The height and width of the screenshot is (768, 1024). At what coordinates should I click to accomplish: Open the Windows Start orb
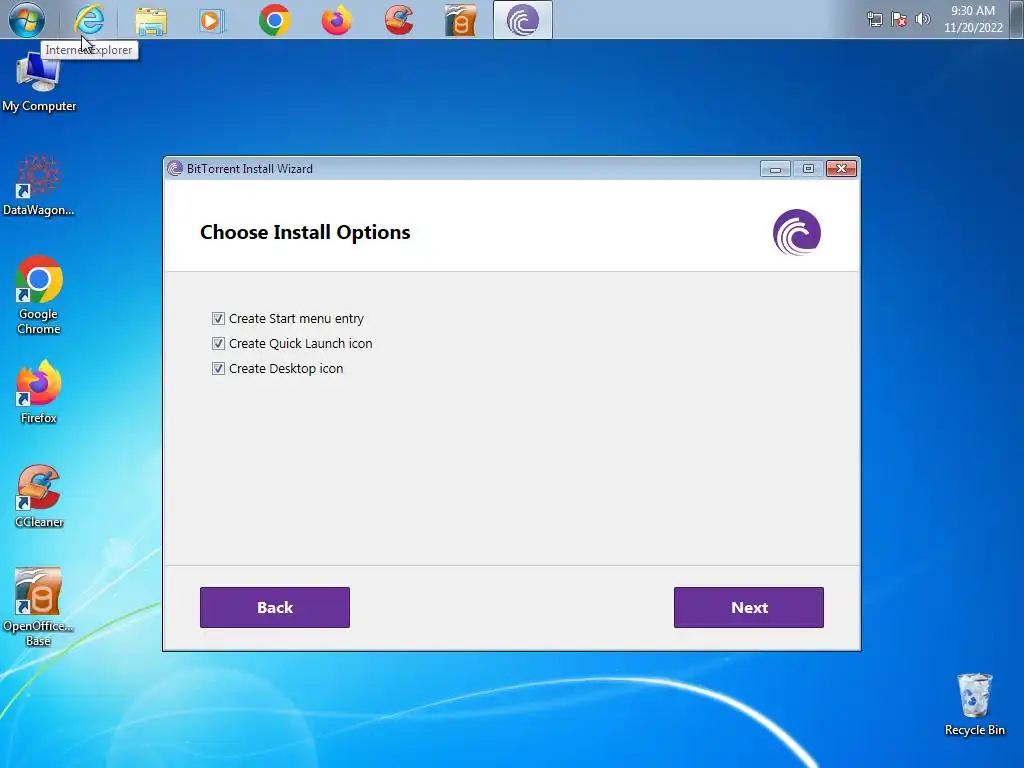click(27, 20)
